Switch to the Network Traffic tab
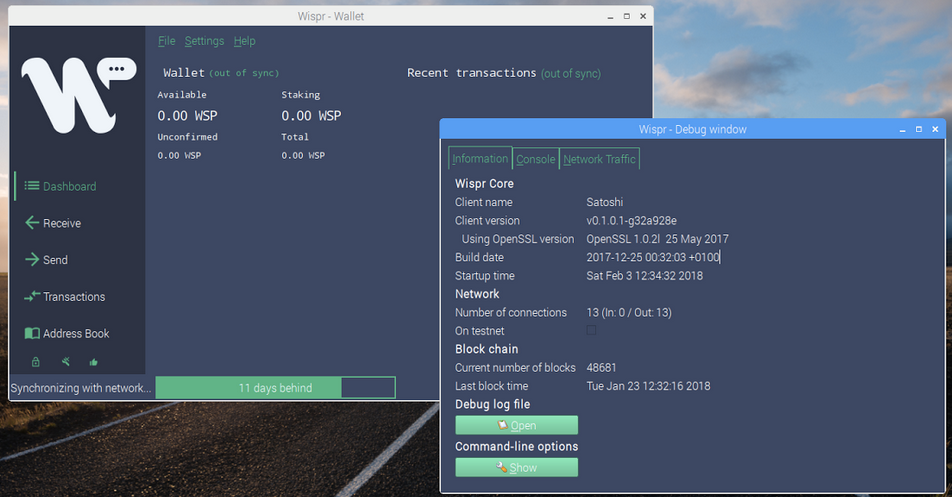Screen dimensions: 952x497 (x=599, y=159)
